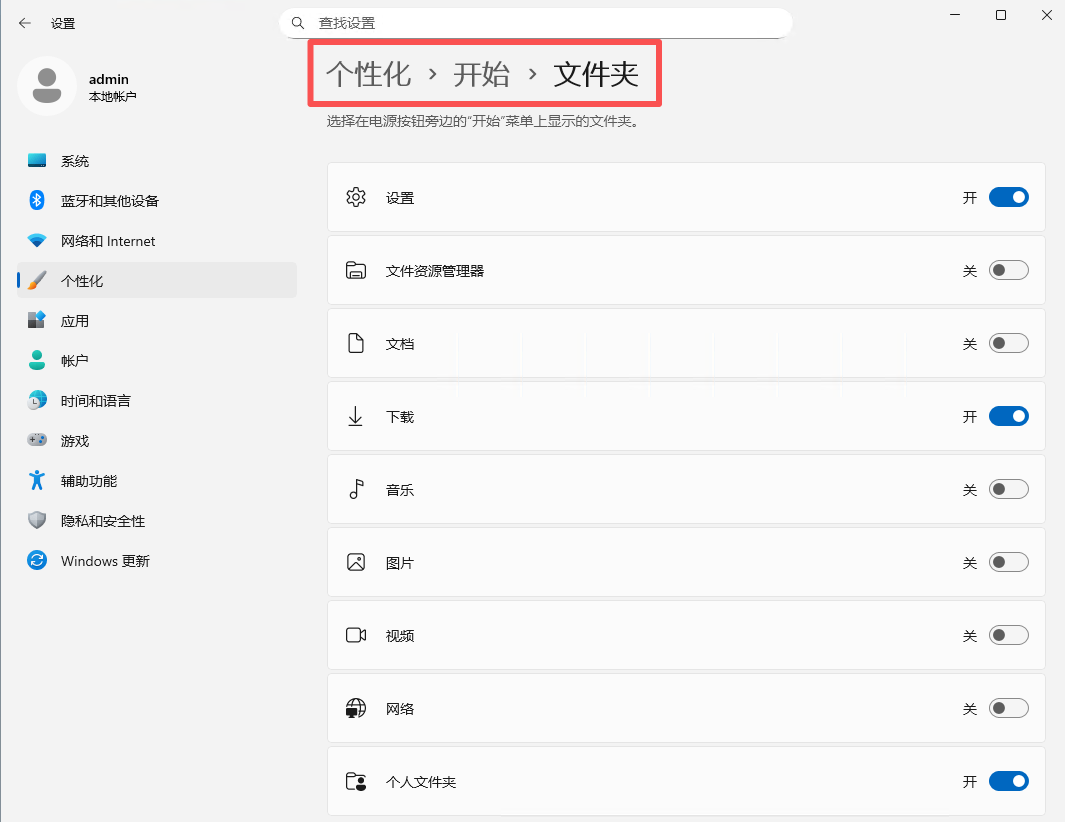Open 系统 in the sidebar
Image resolution: width=1065 pixels, height=822 pixels.
(x=75, y=161)
